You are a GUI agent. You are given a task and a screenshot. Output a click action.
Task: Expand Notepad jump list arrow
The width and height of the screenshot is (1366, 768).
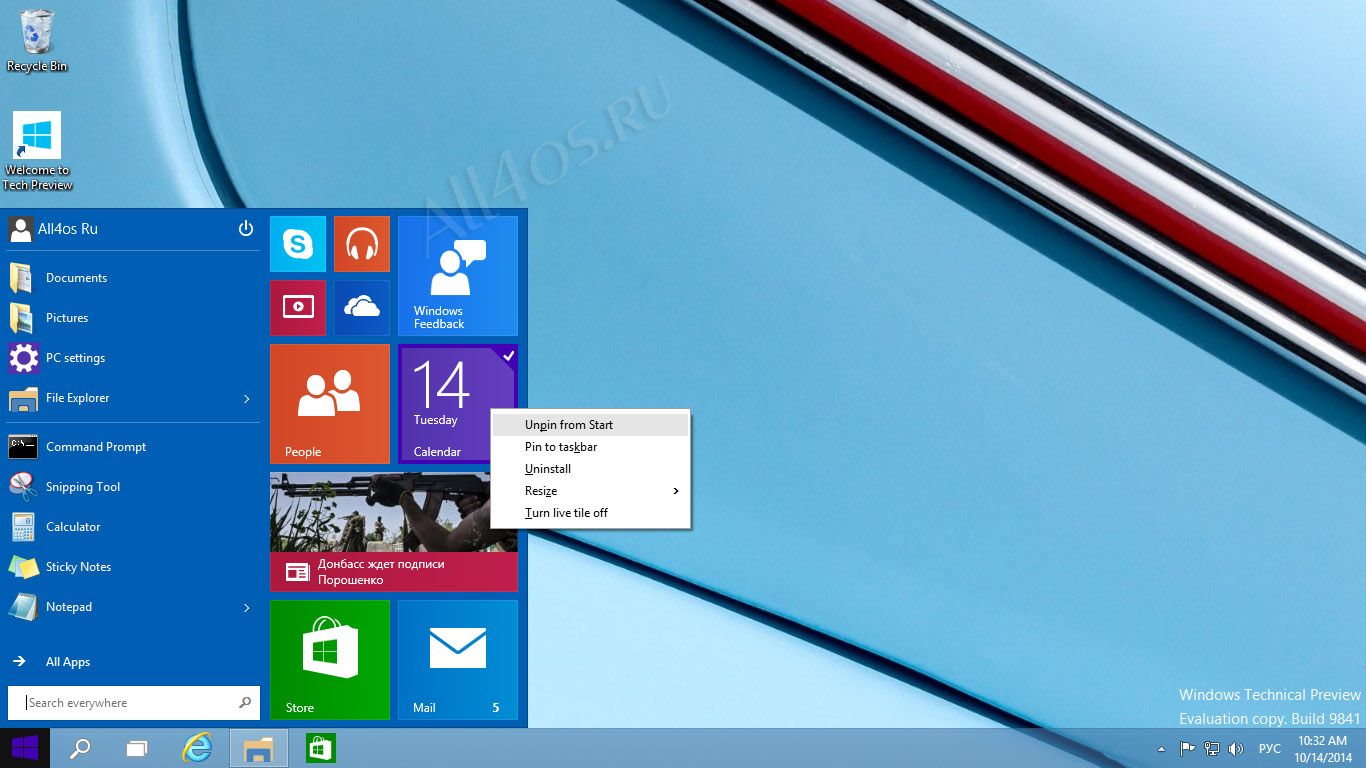247,608
